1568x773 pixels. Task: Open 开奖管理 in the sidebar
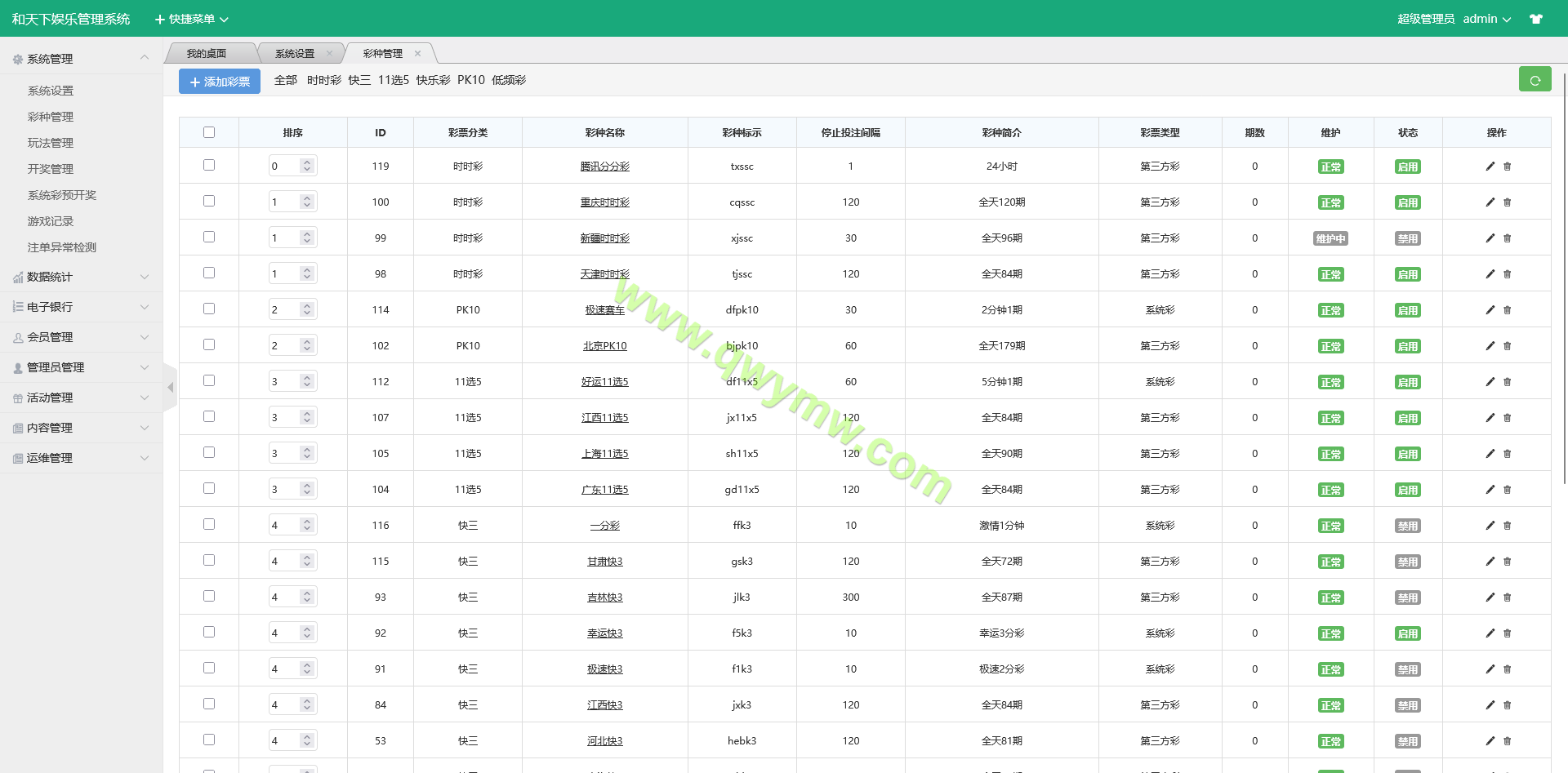pos(51,169)
